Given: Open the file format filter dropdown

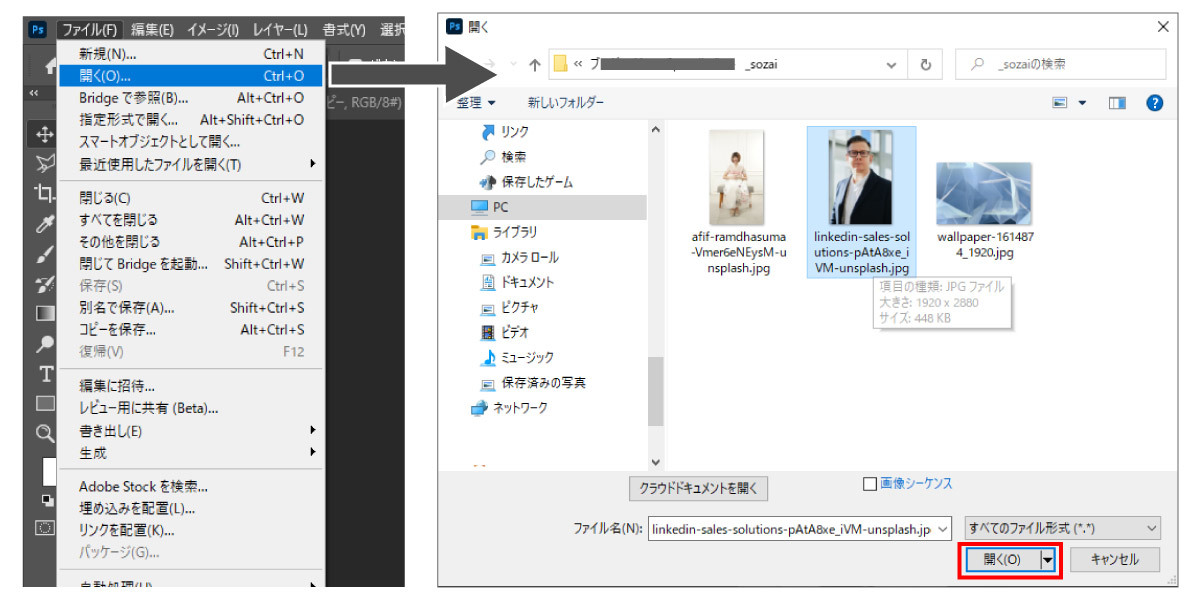Looking at the screenshot, I should (x=1062, y=528).
